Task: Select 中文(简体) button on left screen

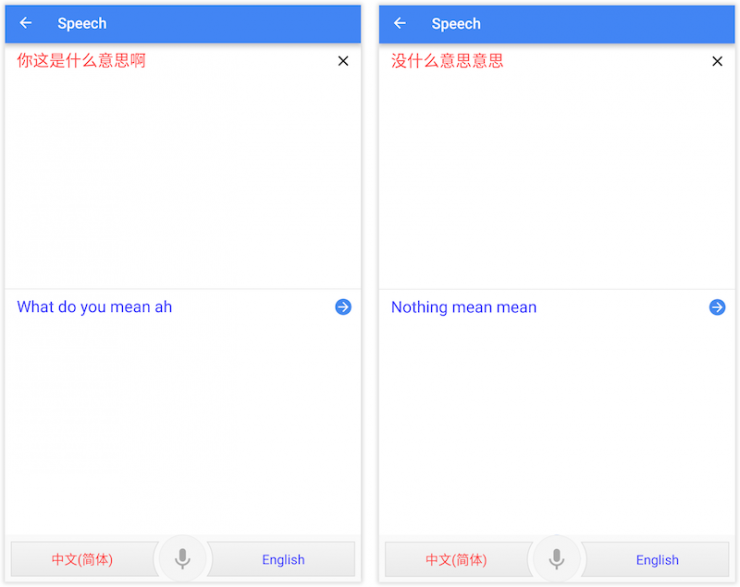Action: 84,559
